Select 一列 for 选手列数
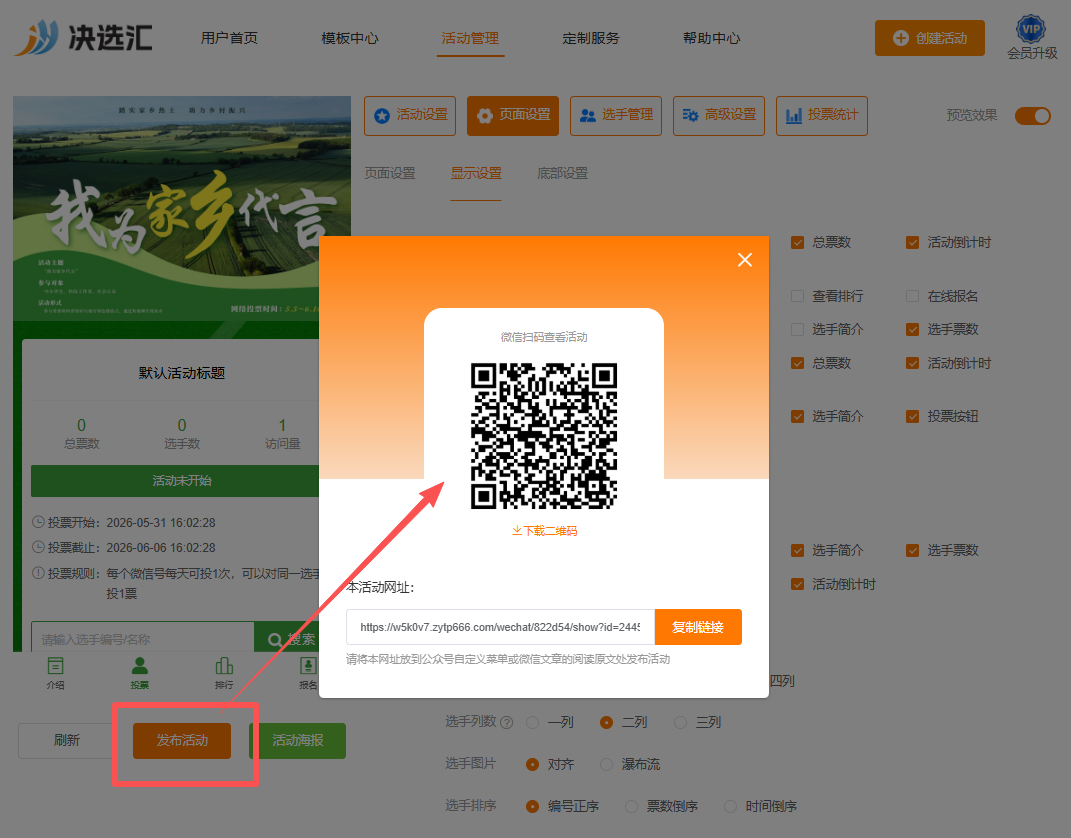 pos(533,723)
